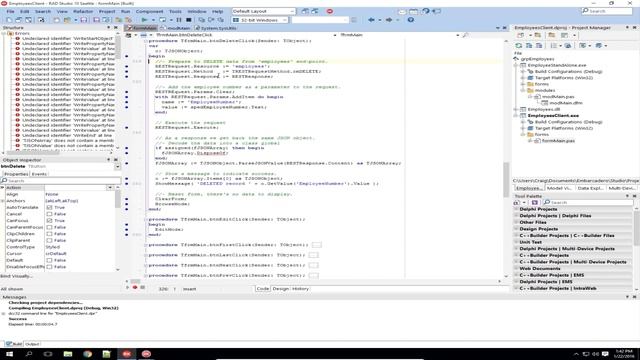The height and width of the screenshot is (360, 640).
Task: Toggle the CanFocus True checkbox
Action: tap(49, 220)
